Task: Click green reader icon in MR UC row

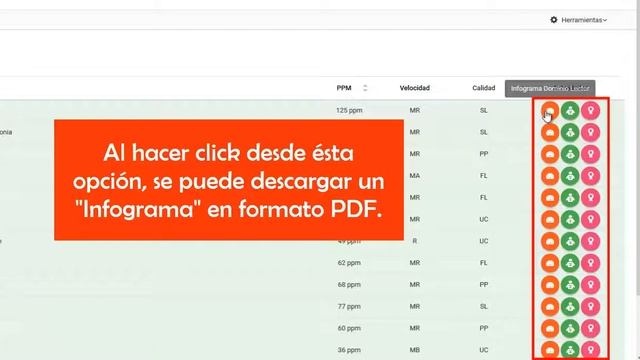Action: [570, 220]
